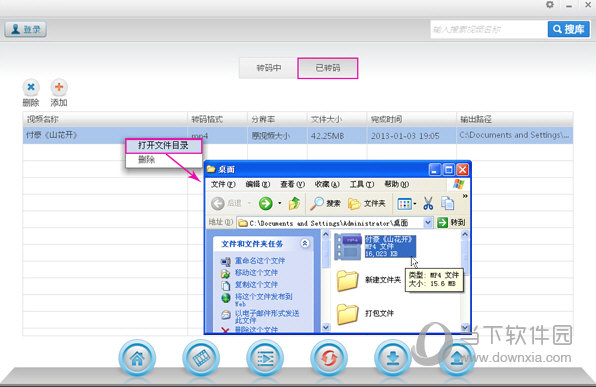Image resolution: width=596 pixels, height=387 pixels.
Task: Focus the video search input field
Action: pos(489,29)
